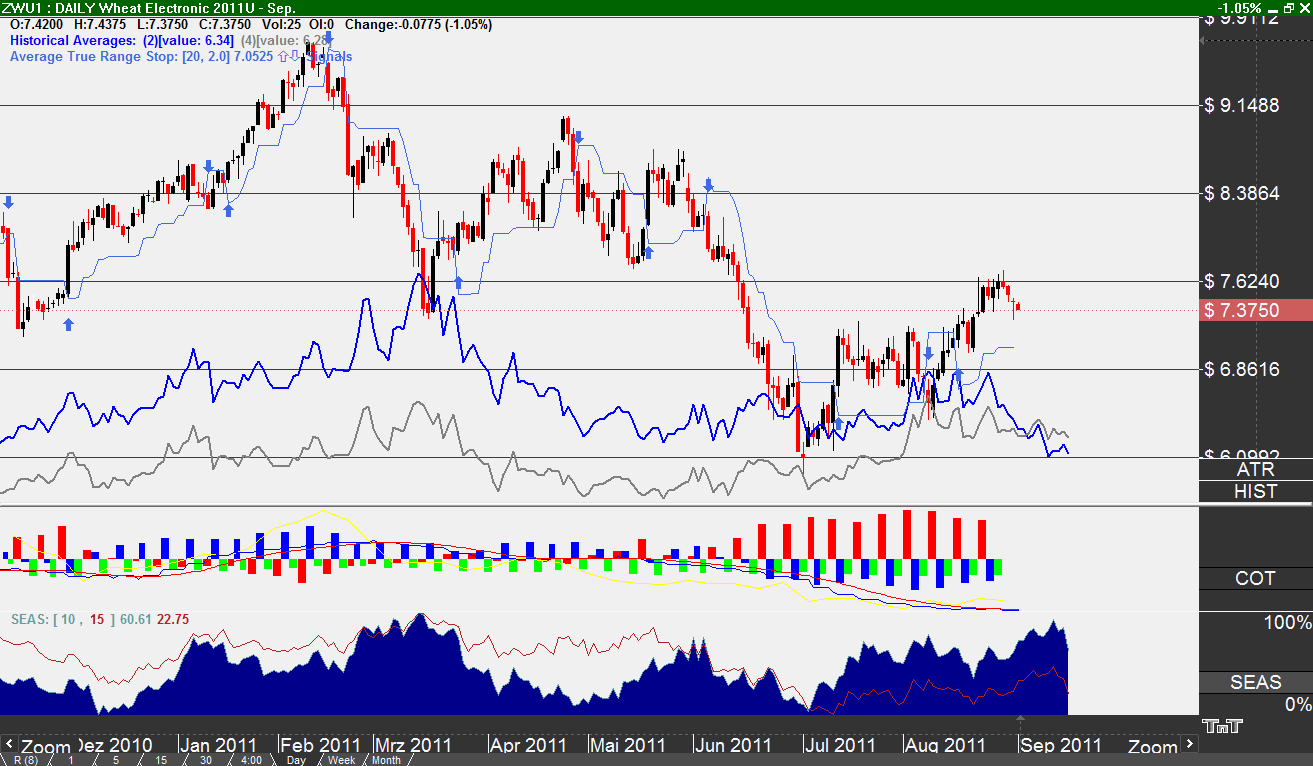
Task: Click the Feb 2011 date label
Action: 319,746
